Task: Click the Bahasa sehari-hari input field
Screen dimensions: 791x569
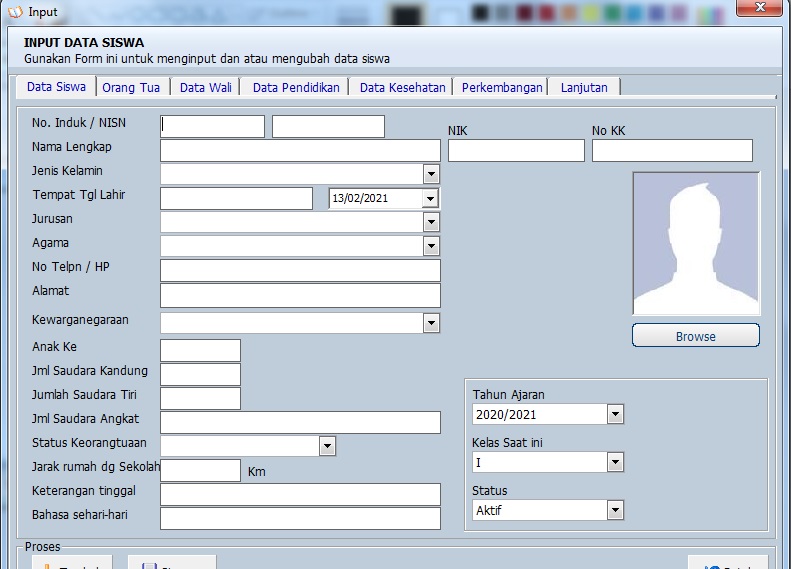Action: coord(300,519)
